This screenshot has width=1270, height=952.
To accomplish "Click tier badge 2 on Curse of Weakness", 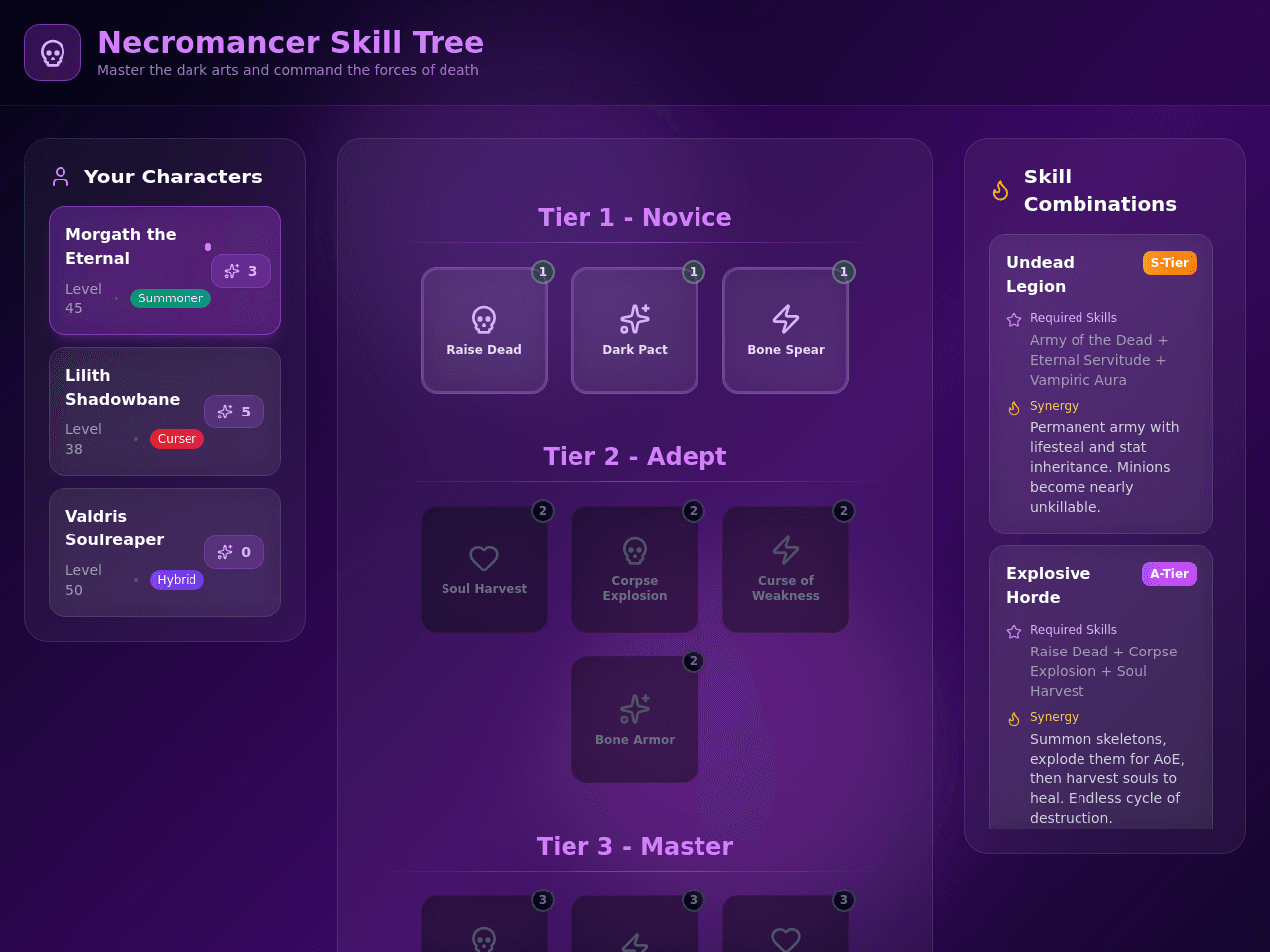I will (844, 511).
